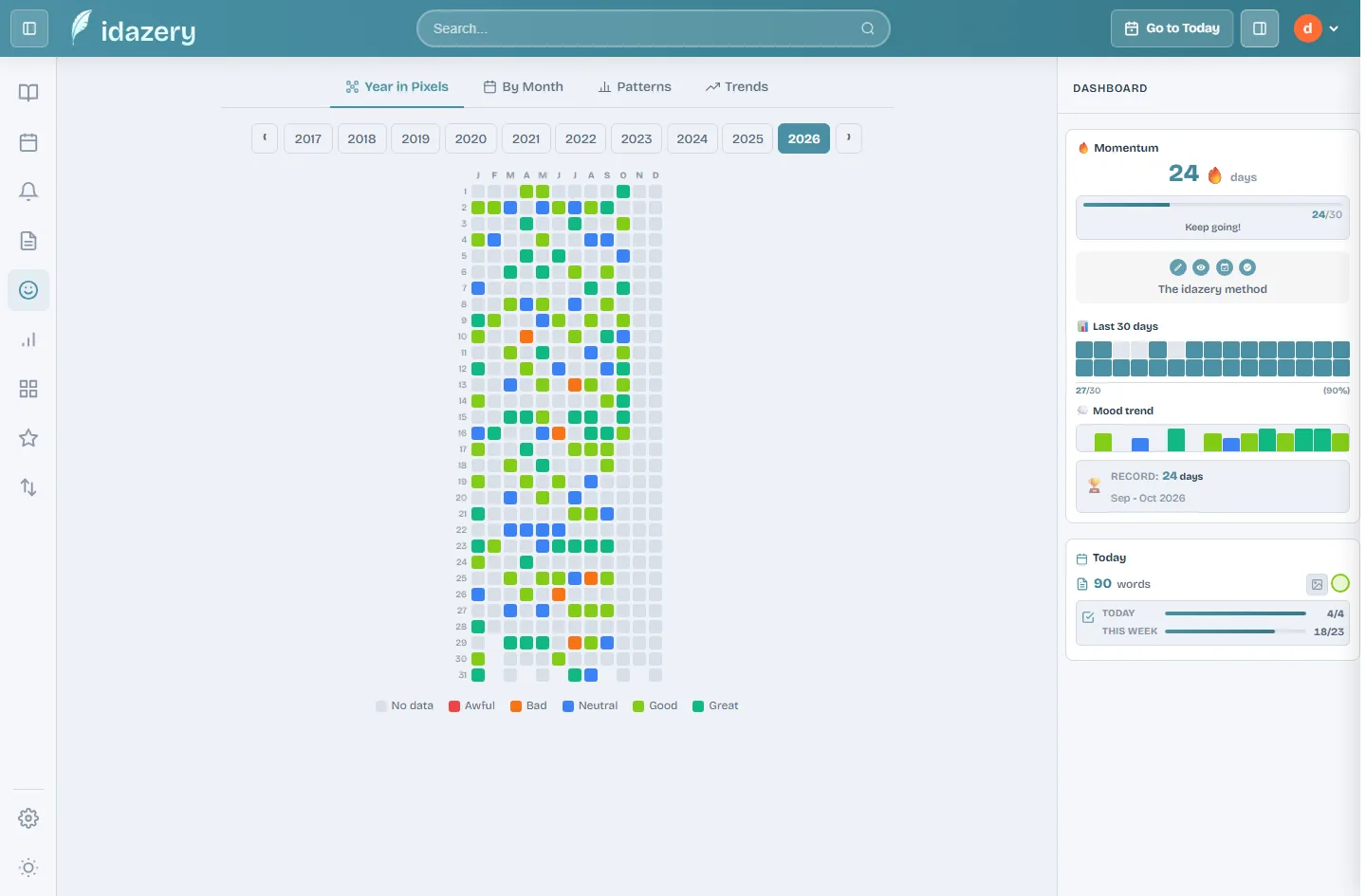Image resolution: width=1366 pixels, height=896 pixels.
Task: Toggle the left sidebar panel icon
Action: [29, 28]
